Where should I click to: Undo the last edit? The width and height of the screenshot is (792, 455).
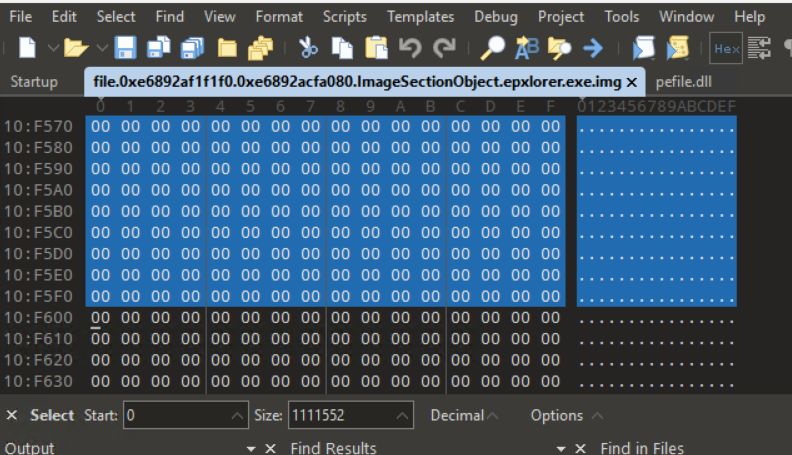pyautogui.click(x=410, y=48)
